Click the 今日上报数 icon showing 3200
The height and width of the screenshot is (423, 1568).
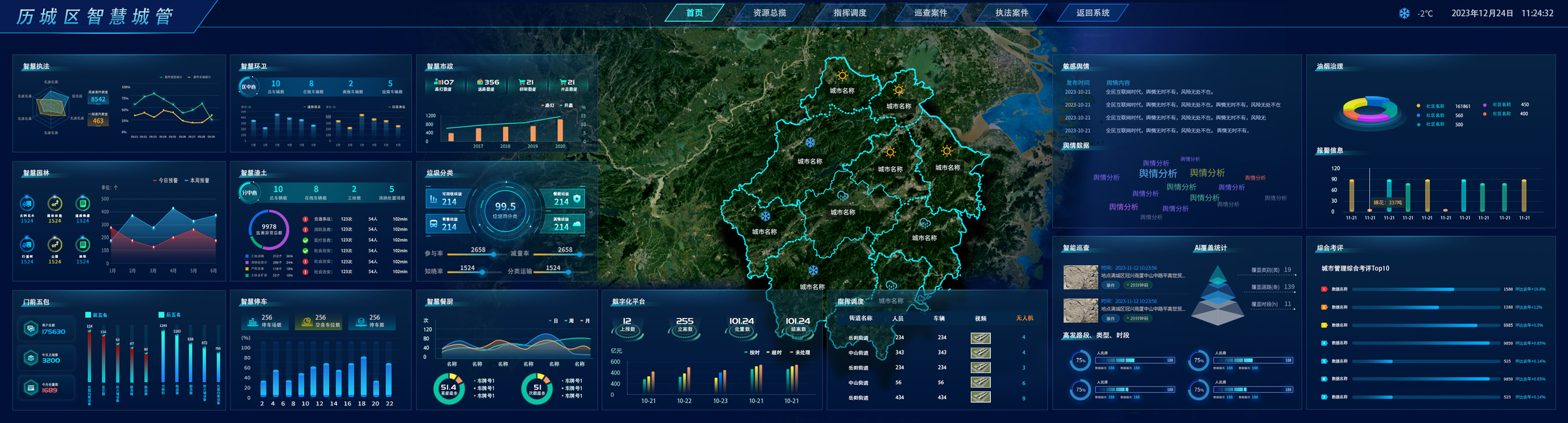pyautogui.click(x=30, y=358)
